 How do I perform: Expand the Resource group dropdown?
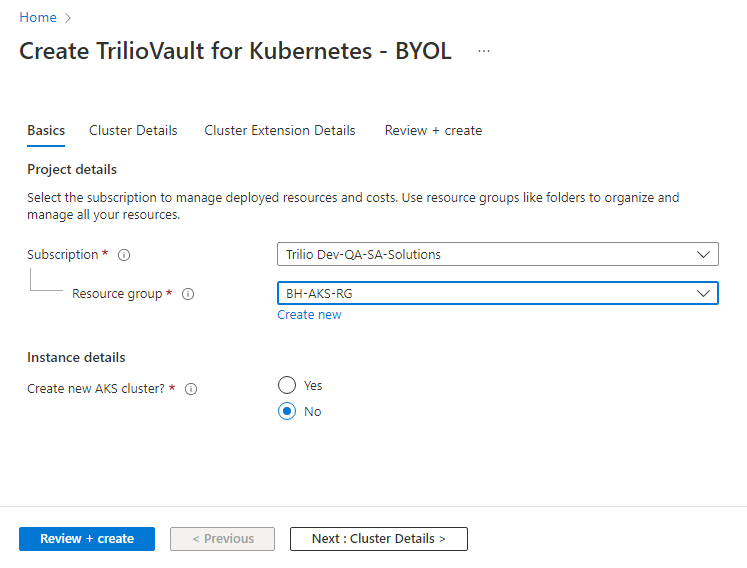[x=497, y=293]
